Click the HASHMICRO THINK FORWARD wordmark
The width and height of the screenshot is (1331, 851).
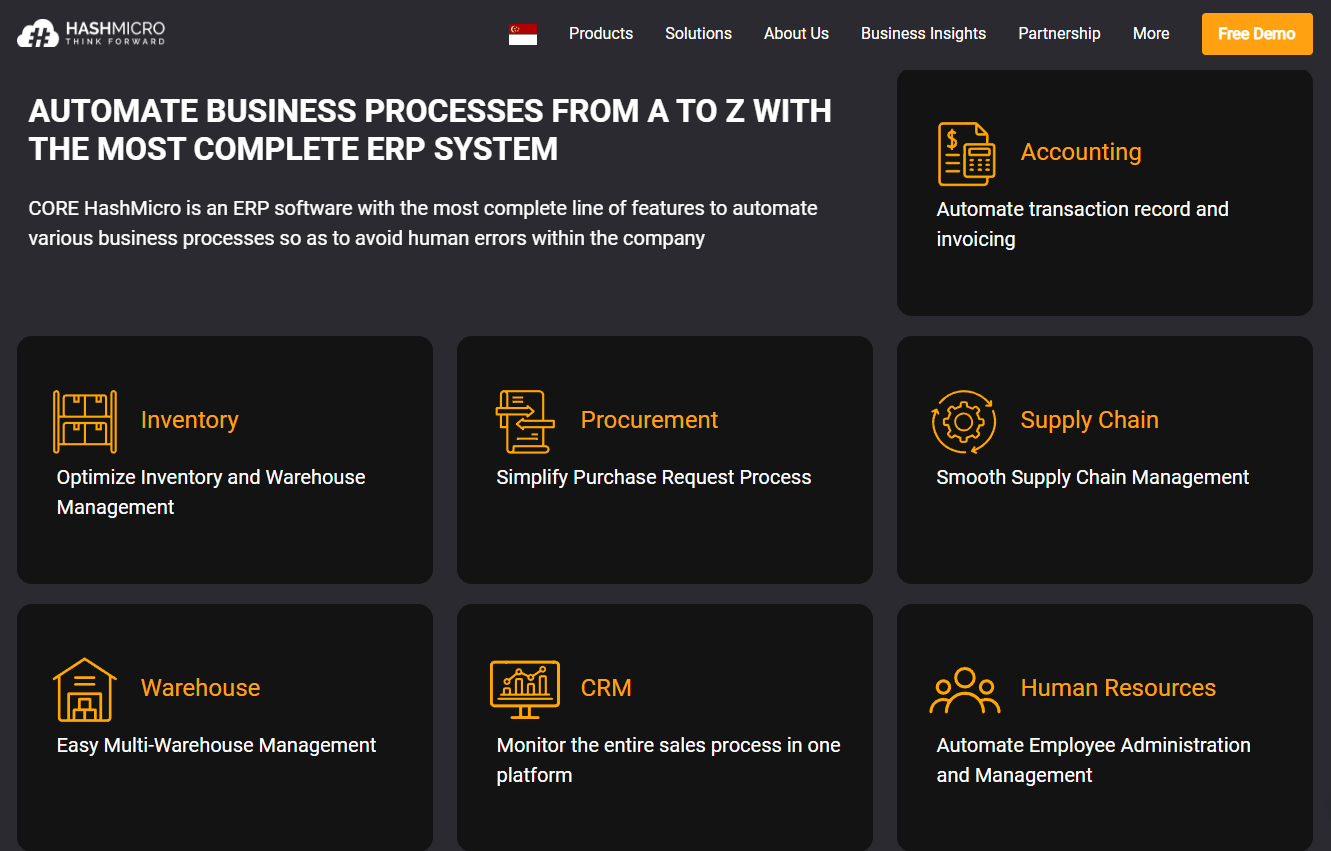point(115,33)
